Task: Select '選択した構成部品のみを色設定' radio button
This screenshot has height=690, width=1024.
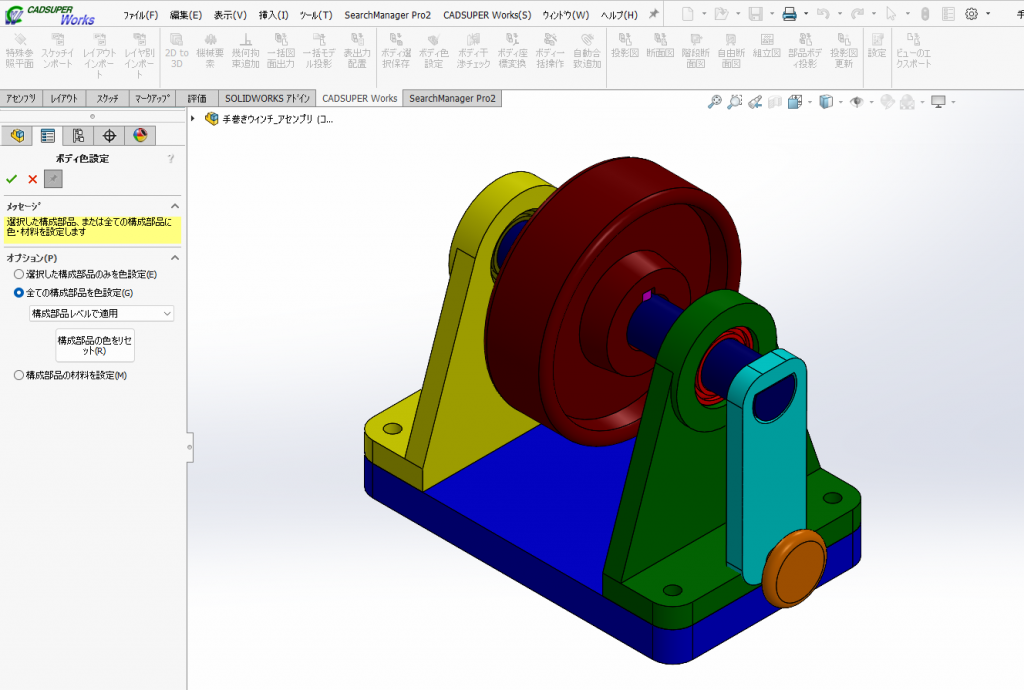Action: pos(18,274)
